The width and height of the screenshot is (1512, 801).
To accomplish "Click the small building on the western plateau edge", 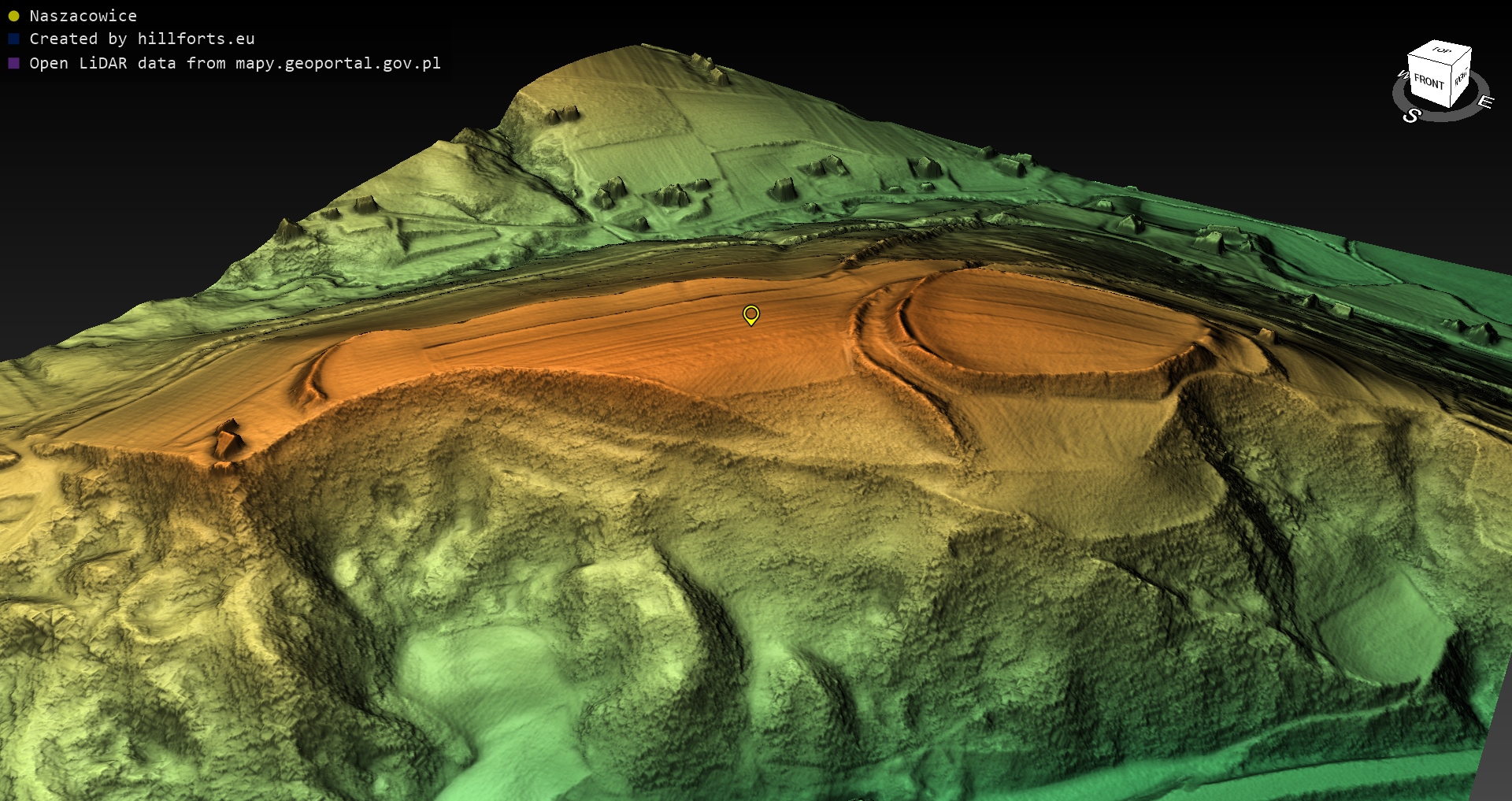I will [228, 438].
